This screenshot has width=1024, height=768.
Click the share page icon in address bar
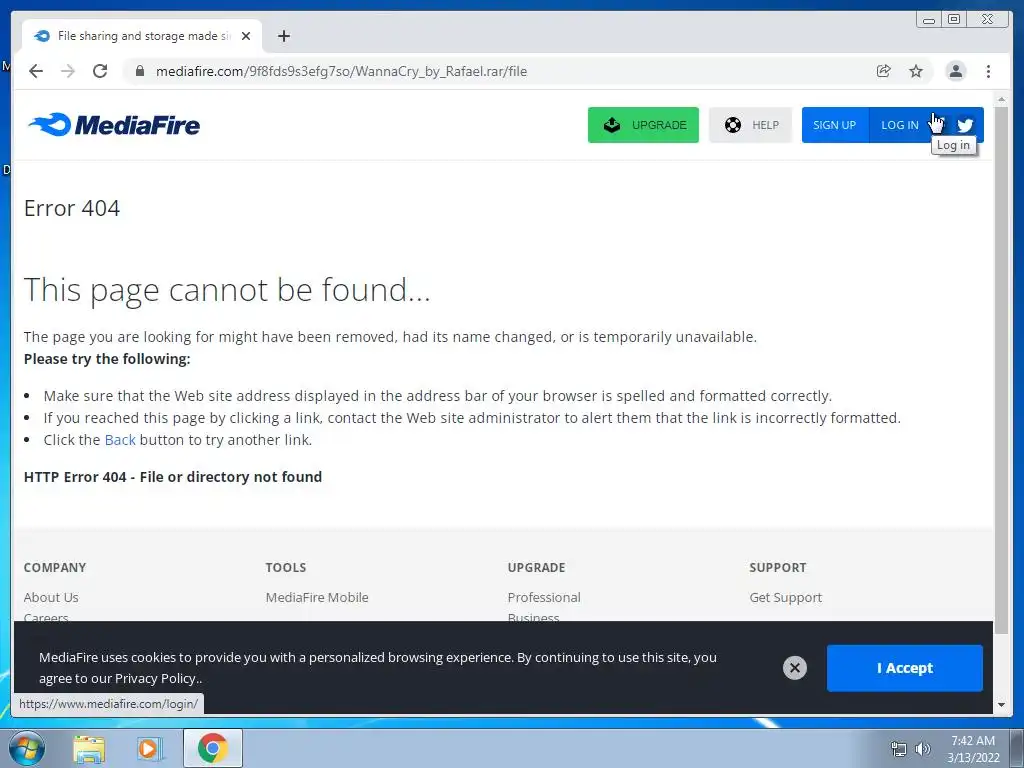884,71
